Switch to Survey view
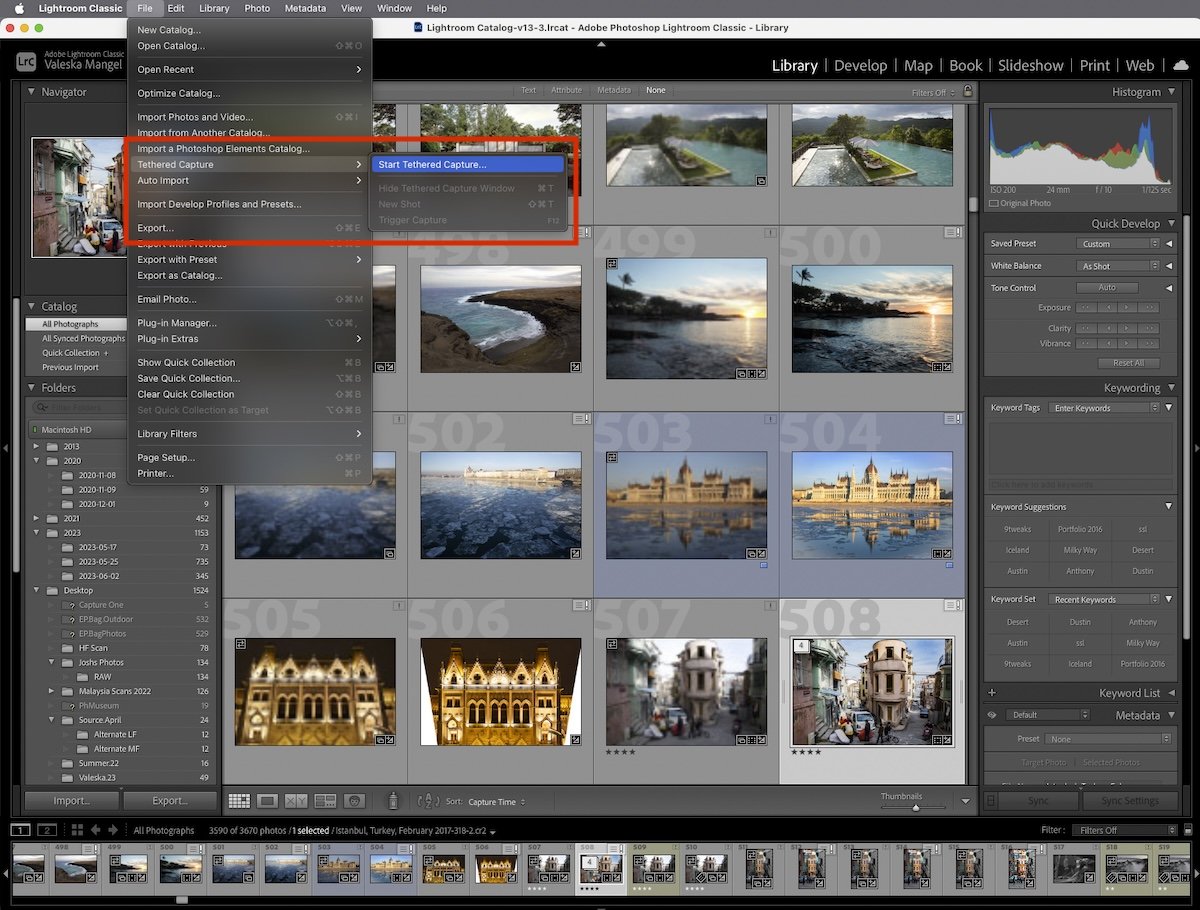This screenshot has width=1200, height=910. tap(324, 800)
